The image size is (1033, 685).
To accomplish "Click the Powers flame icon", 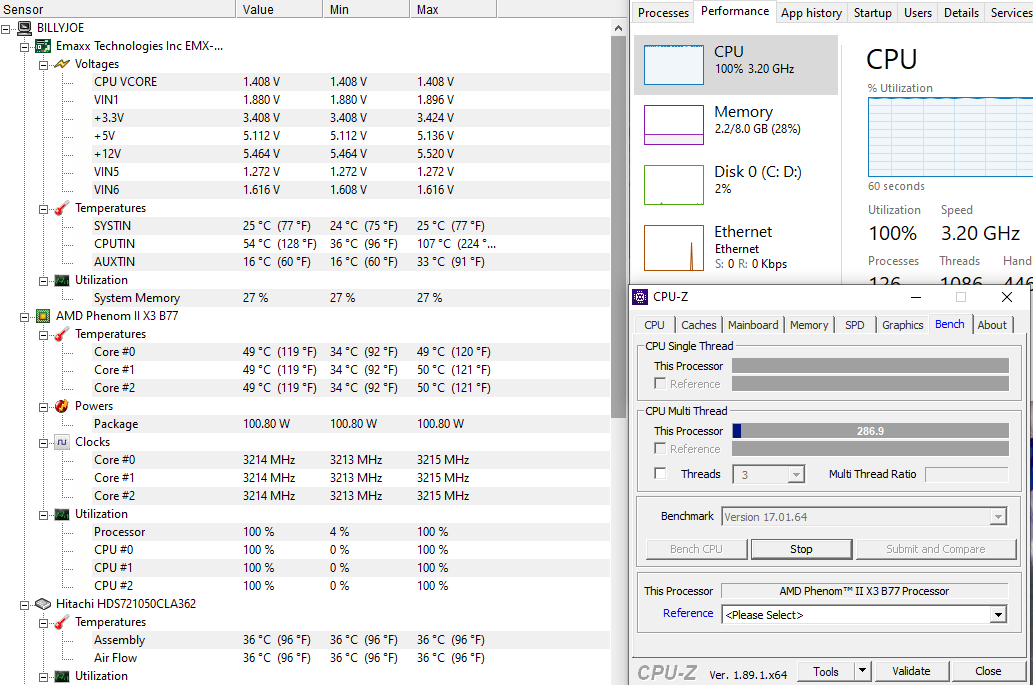I will (62, 406).
